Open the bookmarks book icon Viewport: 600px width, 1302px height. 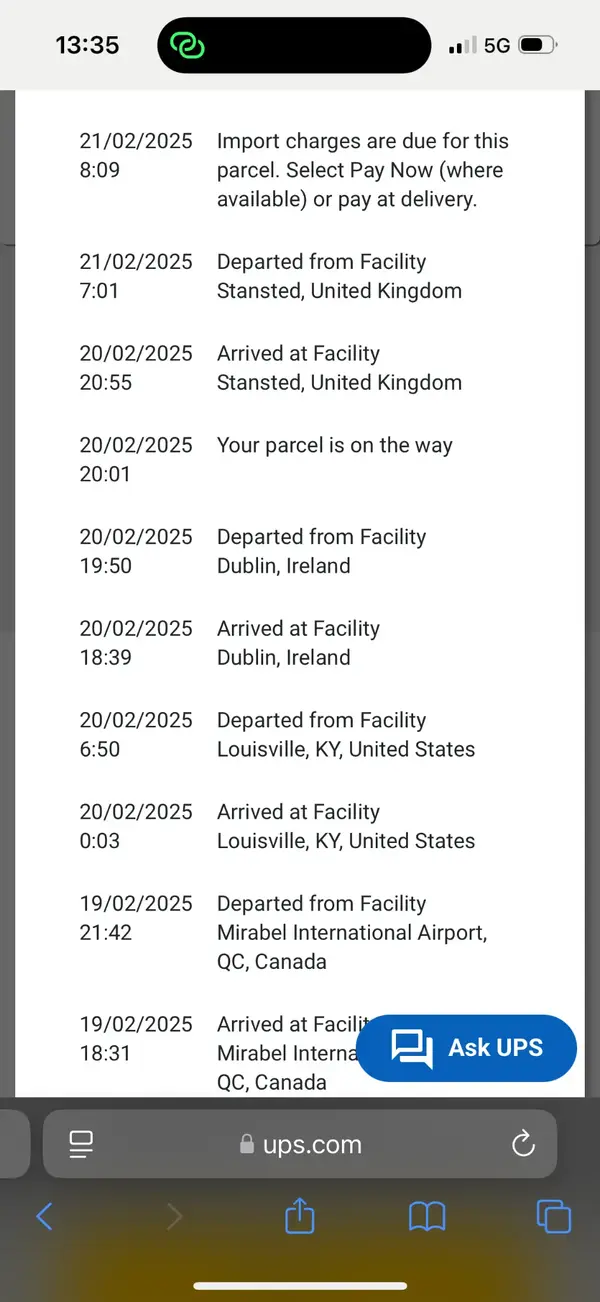(427, 1217)
